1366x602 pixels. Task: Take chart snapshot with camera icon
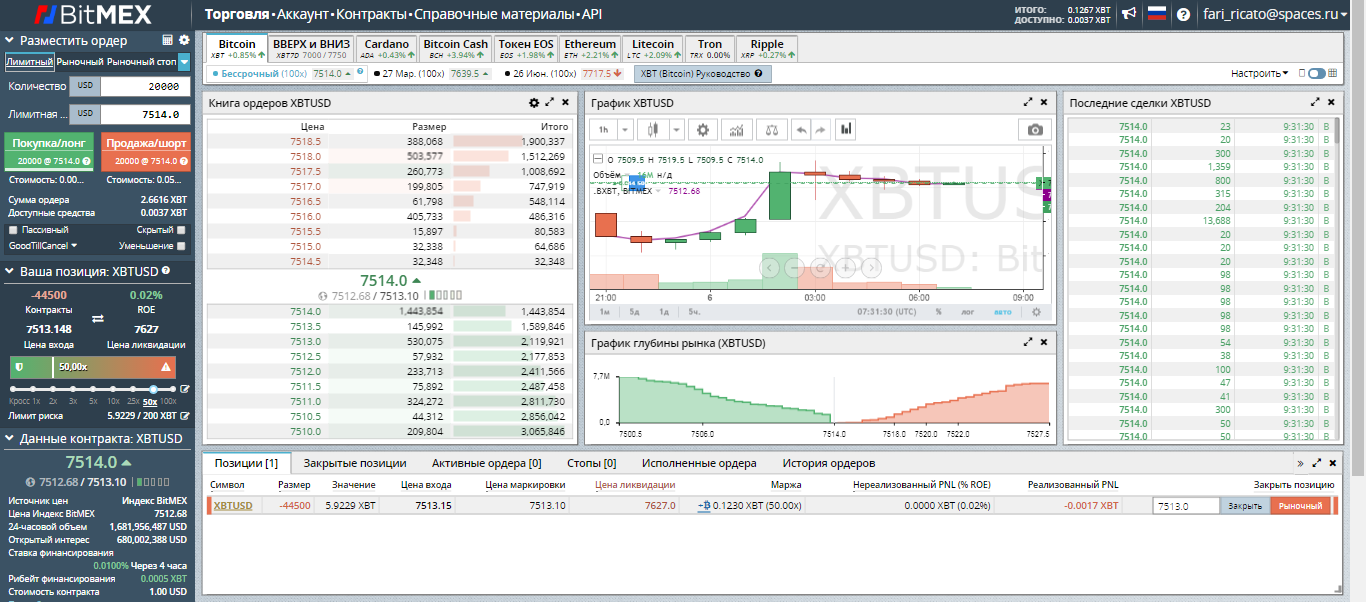(1035, 129)
